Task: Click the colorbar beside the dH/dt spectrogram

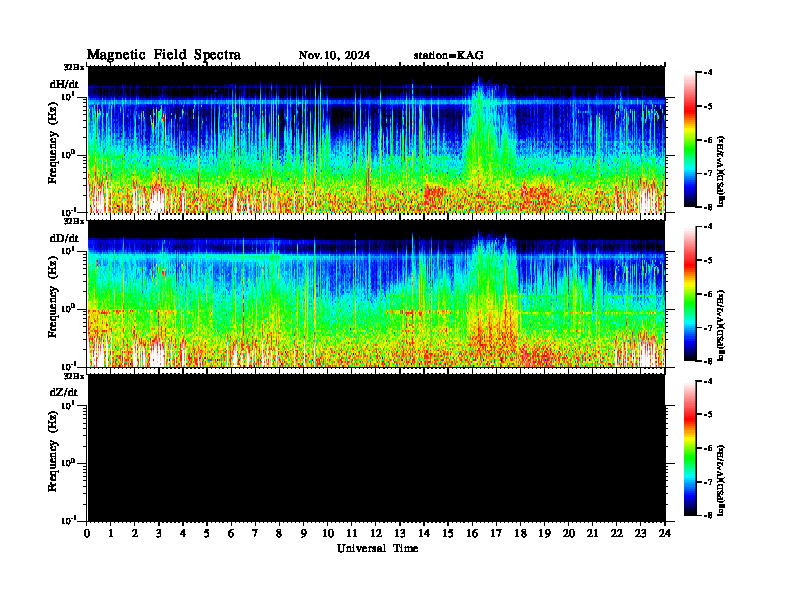Action: click(689, 139)
